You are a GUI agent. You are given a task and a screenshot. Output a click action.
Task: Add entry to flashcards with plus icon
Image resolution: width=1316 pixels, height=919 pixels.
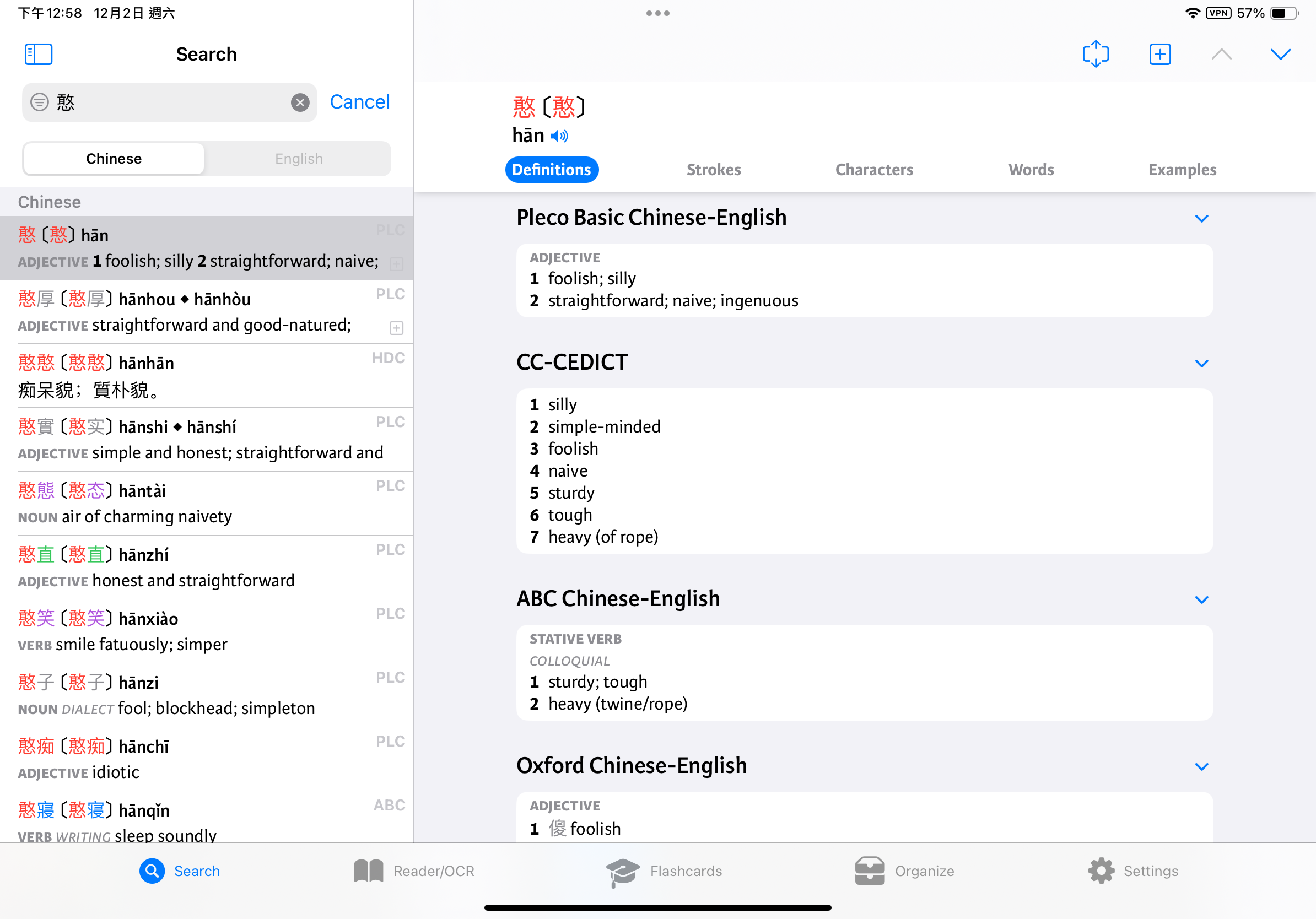pos(1159,55)
